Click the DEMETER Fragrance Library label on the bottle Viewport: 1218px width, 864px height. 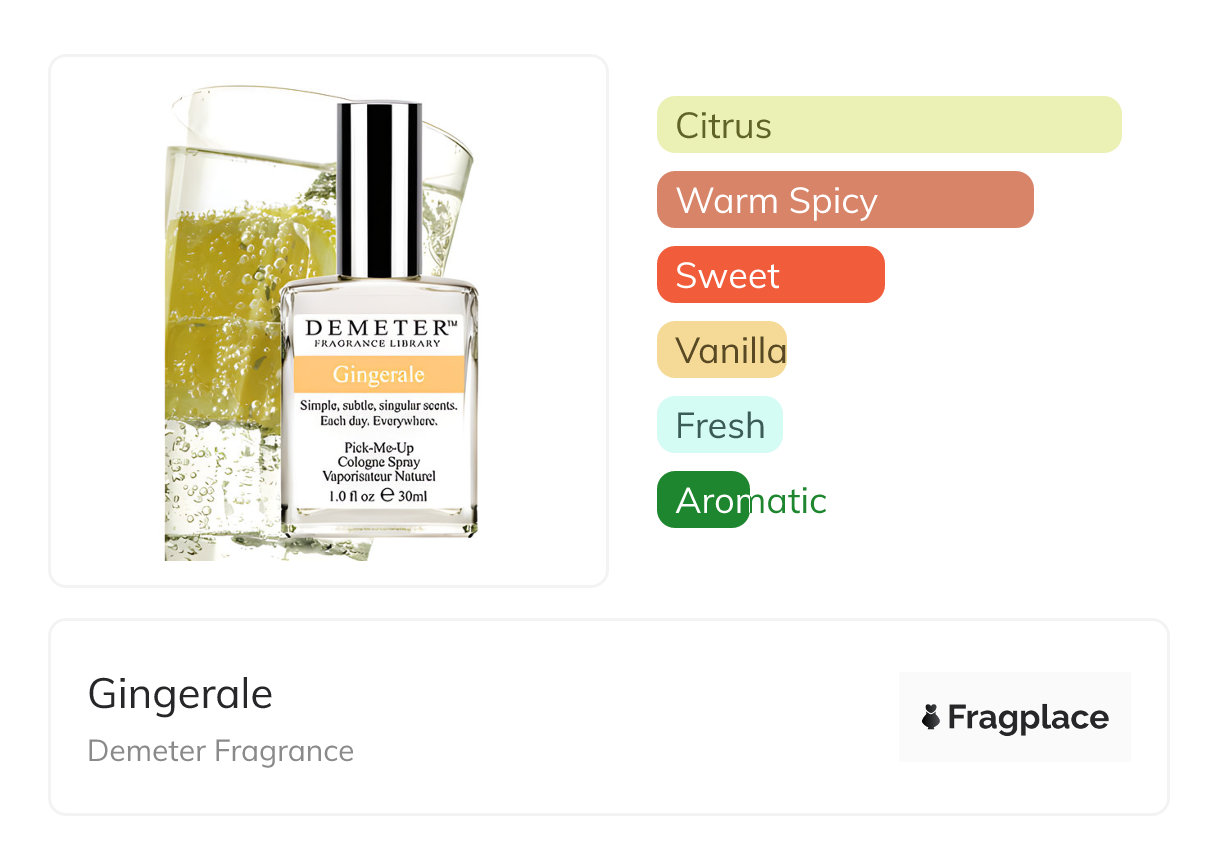point(380,333)
